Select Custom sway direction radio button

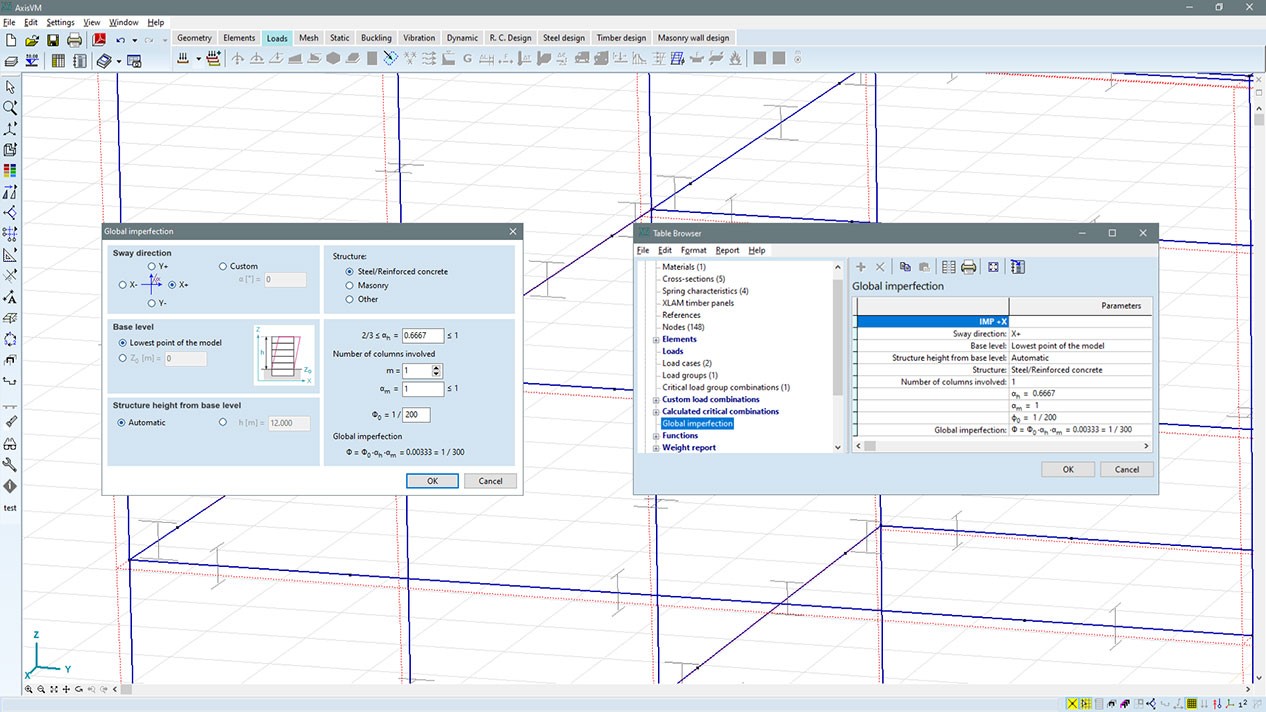pyautogui.click(x=223, y=267)
